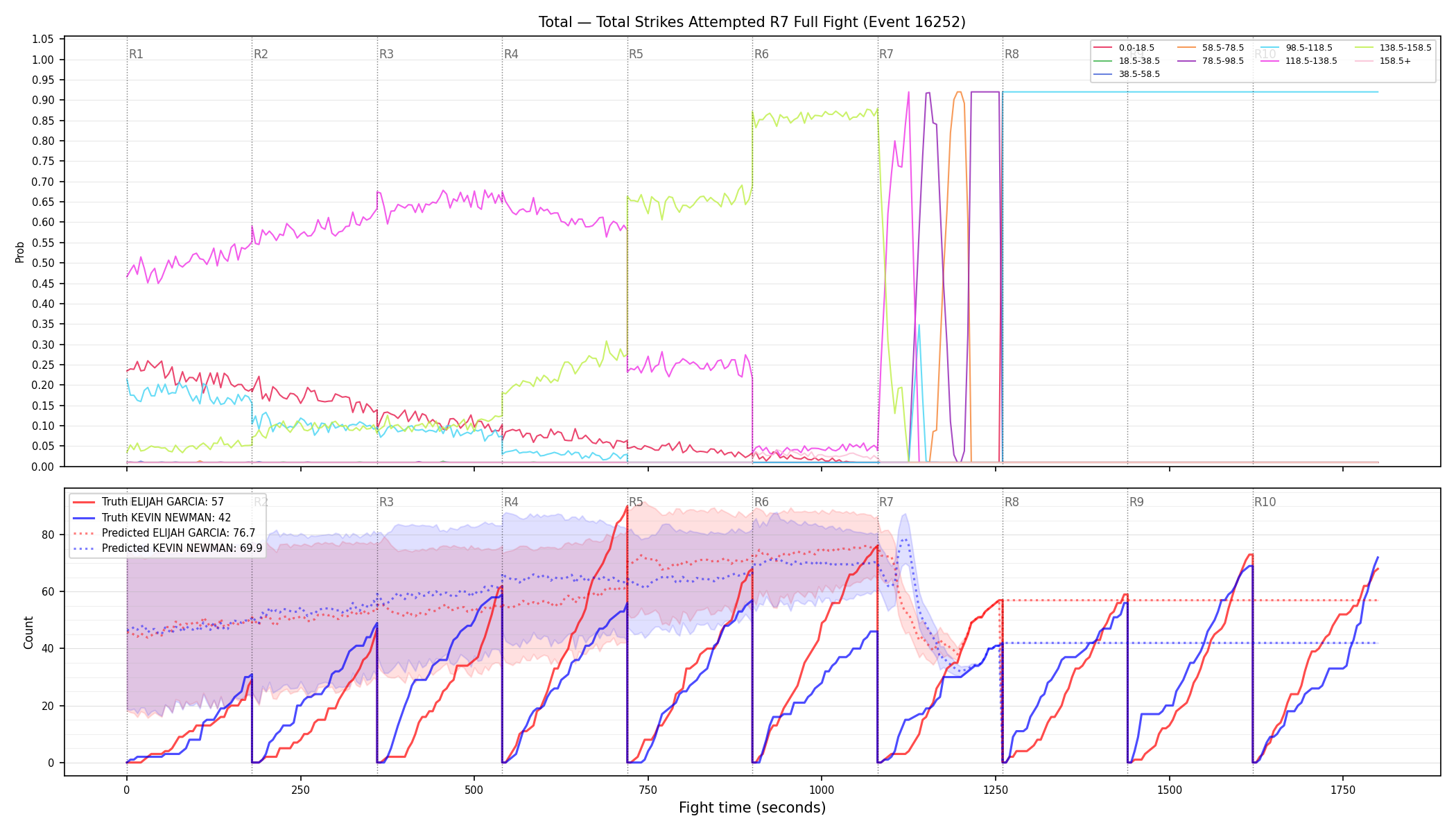The image size is (1456, 832).
Task: Click the 40 tick on the Count axis
Action: pos(48,648)
